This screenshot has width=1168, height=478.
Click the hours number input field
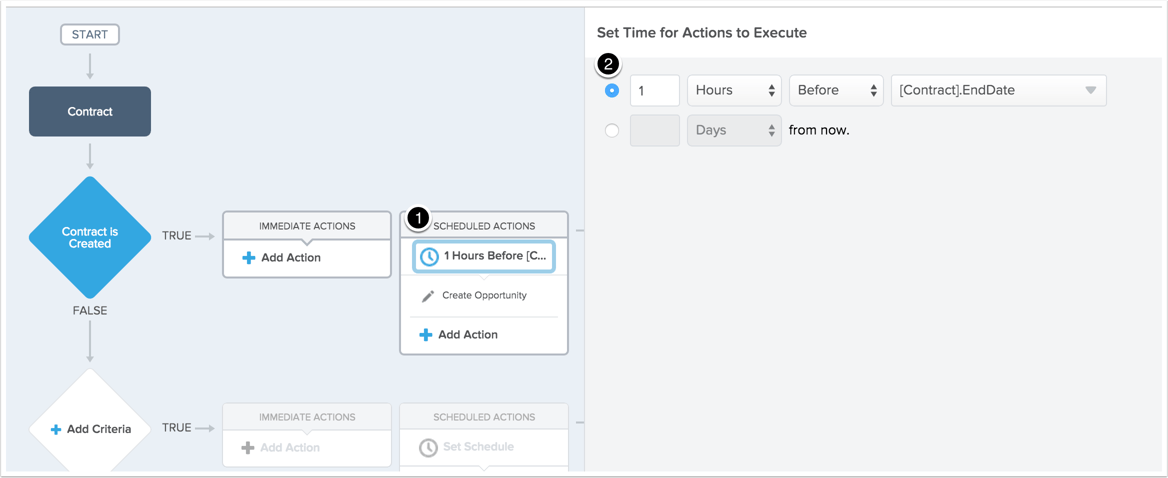click(655, 90)
